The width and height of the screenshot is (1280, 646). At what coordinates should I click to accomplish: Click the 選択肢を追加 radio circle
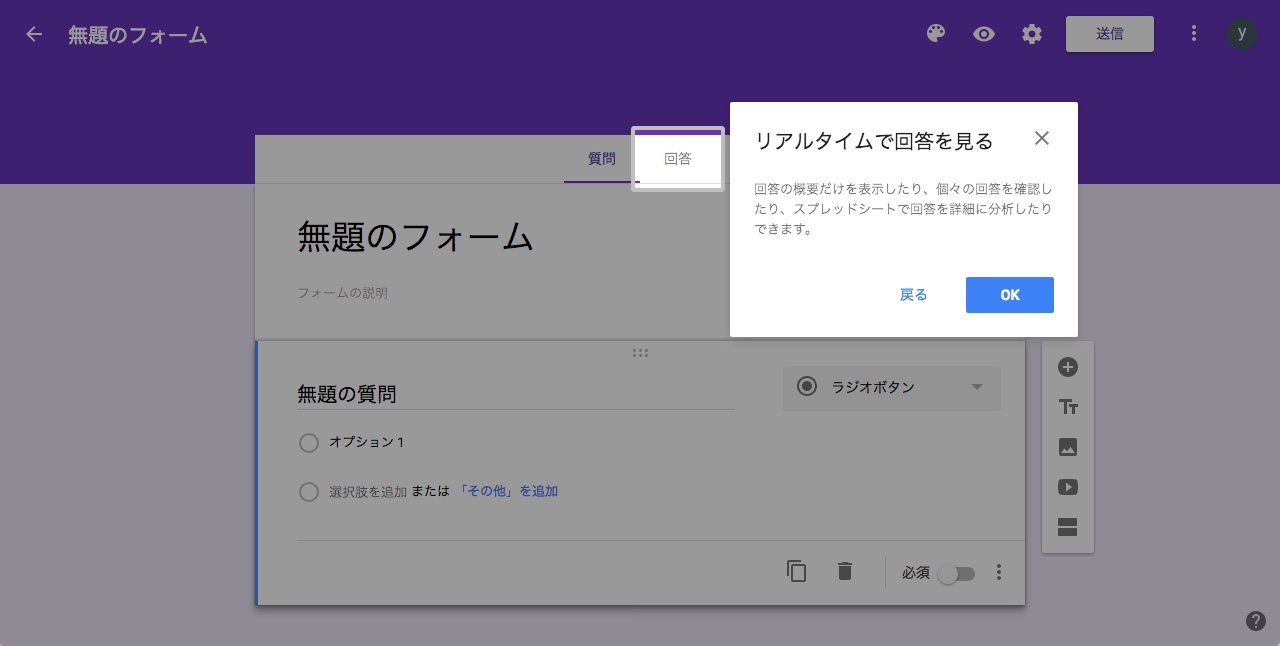coord(309,492)
